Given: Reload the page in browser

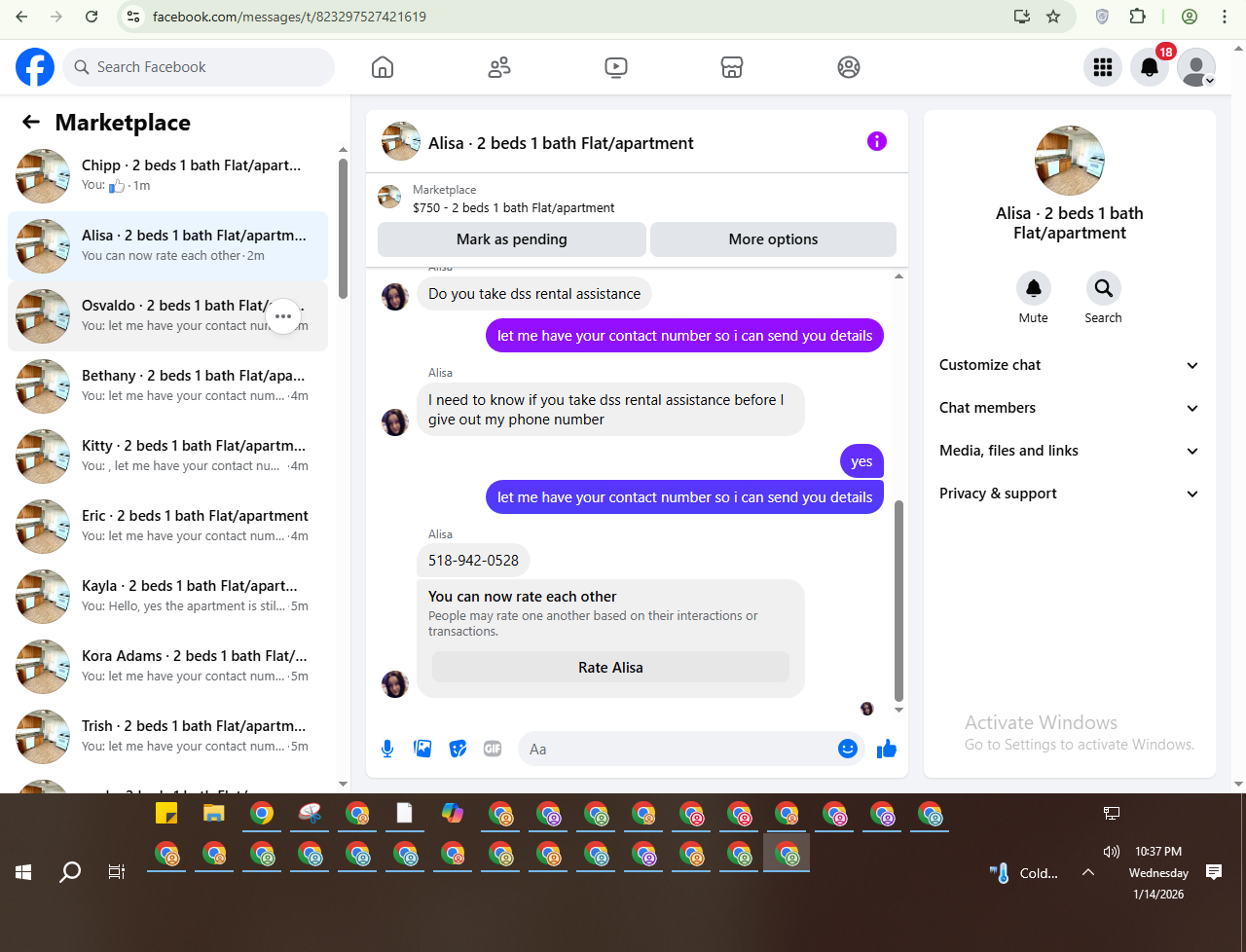Looking at the screenshot, I should [92, 17].
